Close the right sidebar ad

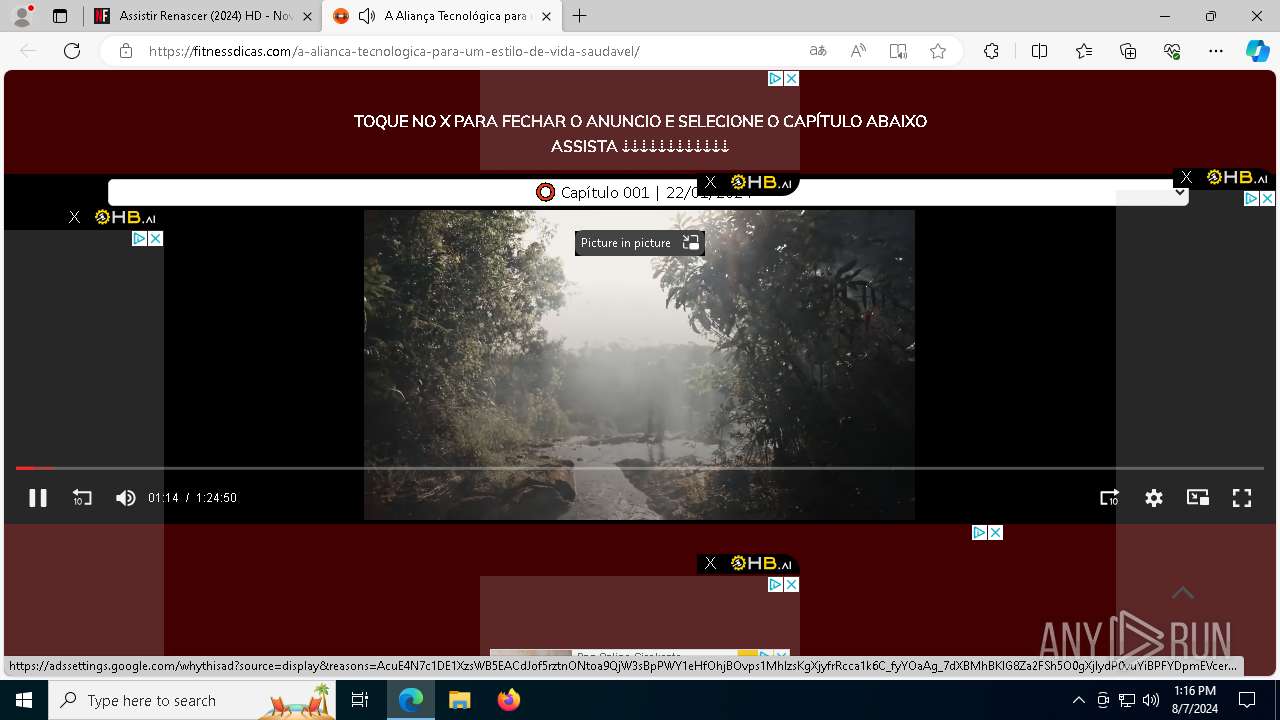1267,198
